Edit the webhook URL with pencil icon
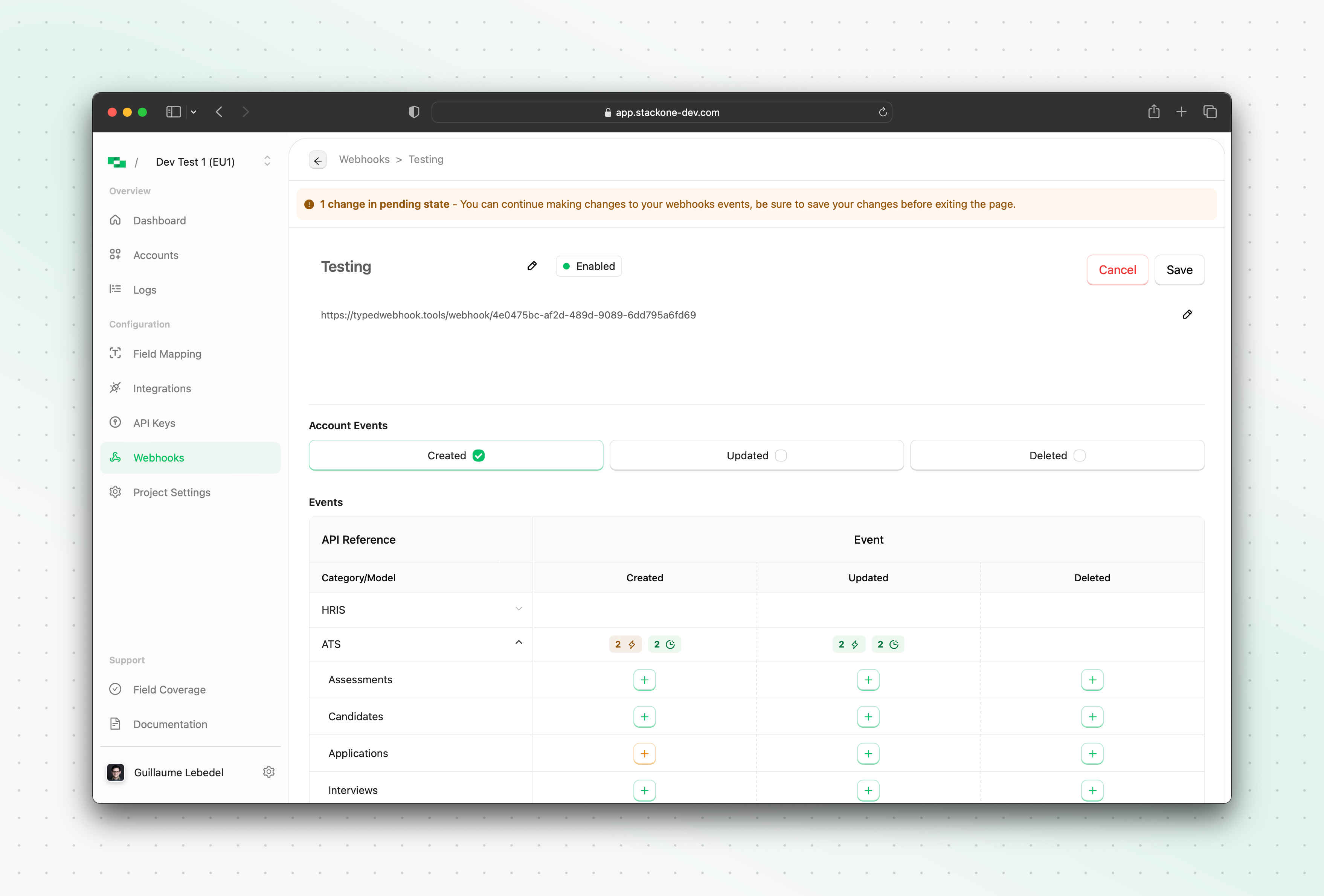Image resolution: width=1324 pixels, height=896 pixels. coord(1187,314)
